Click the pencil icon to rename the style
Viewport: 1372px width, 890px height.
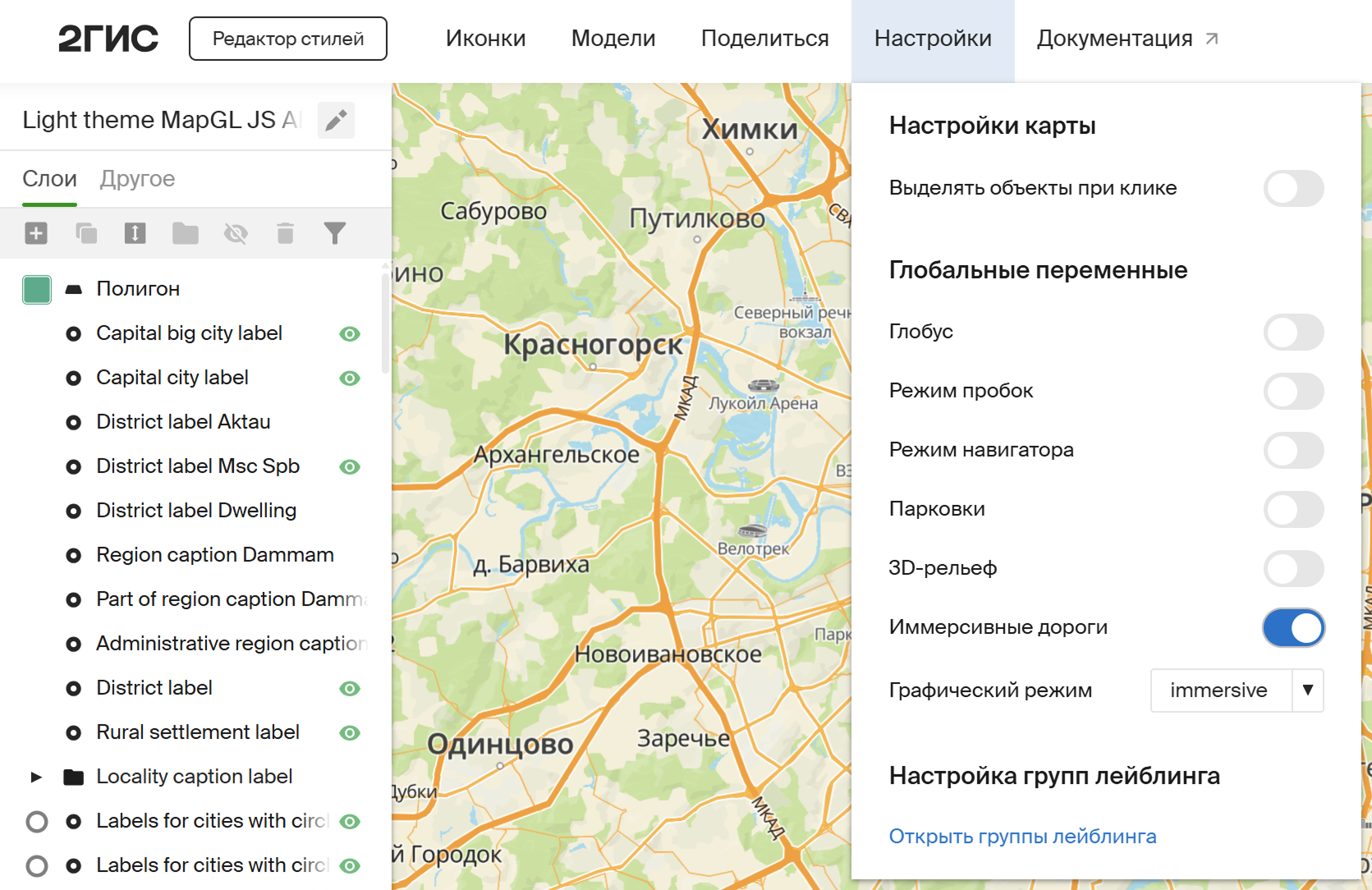(x=336, y=121)
